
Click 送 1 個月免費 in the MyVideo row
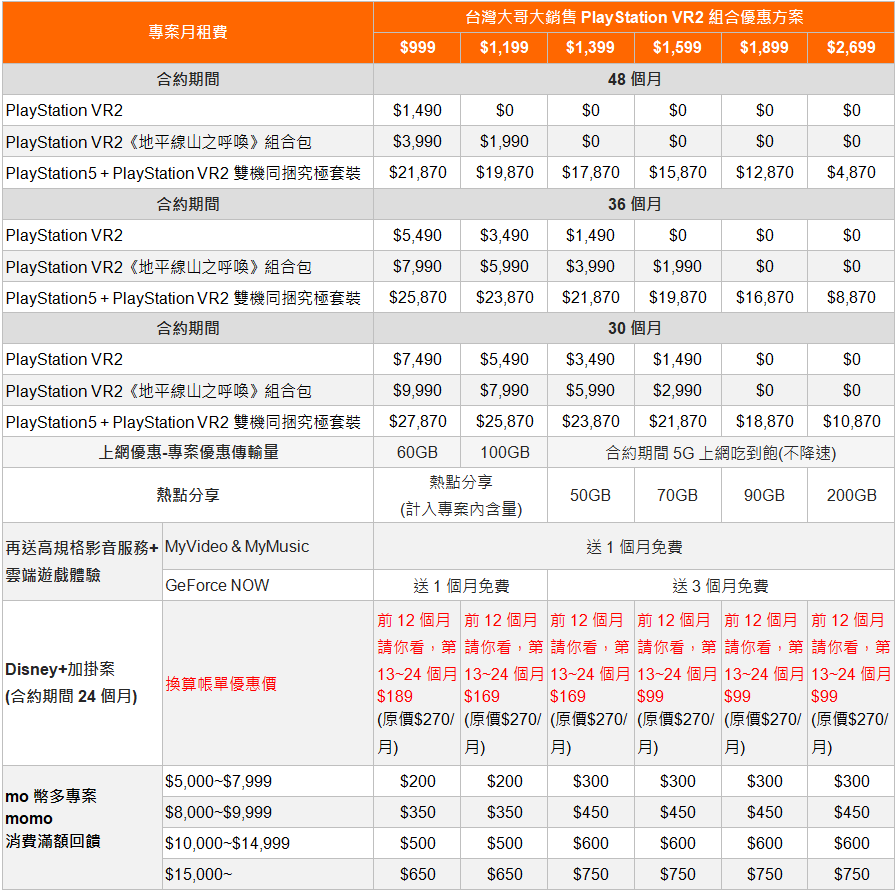pyautogui.click(x=634, y=547)
